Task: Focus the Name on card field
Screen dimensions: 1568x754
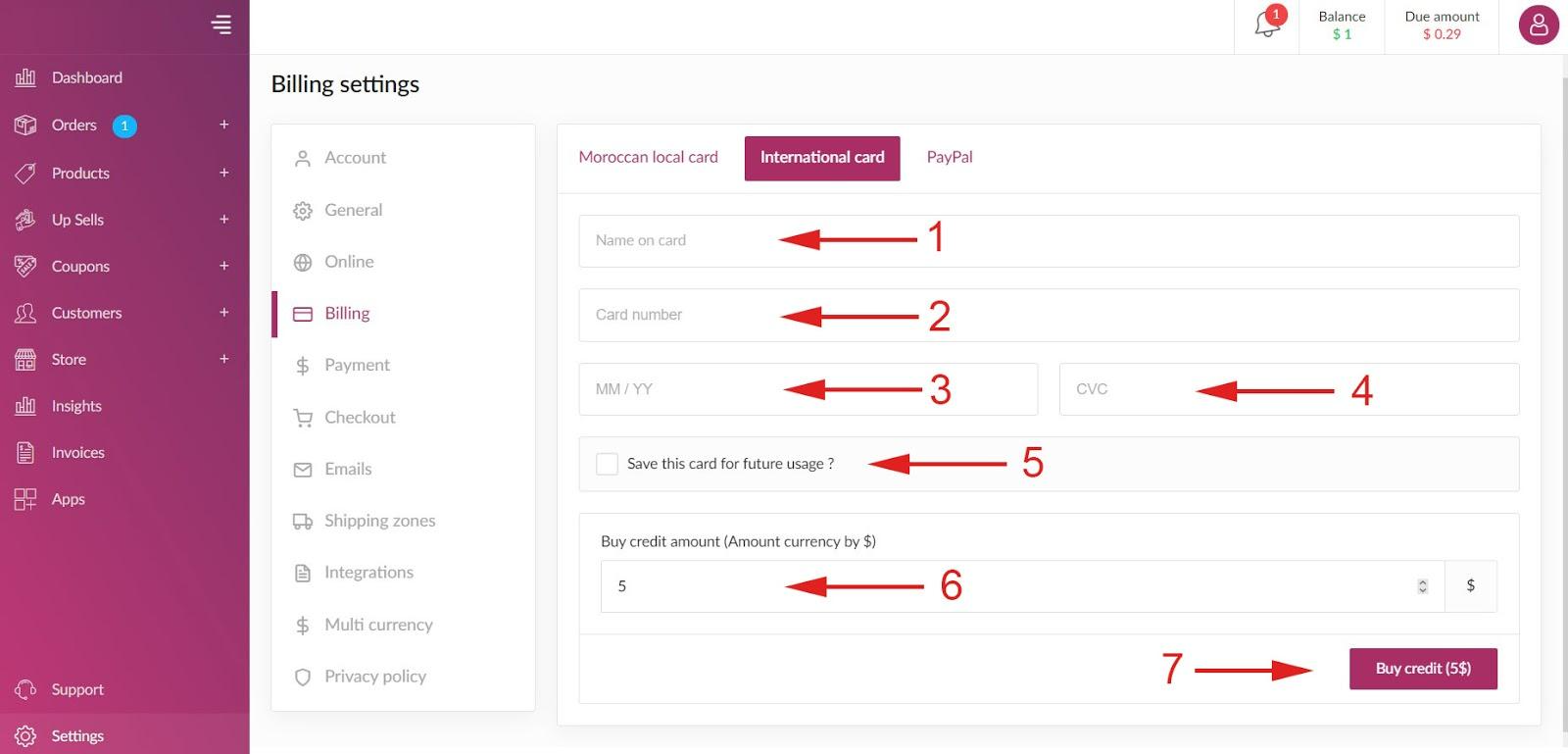Action: [x=1049, y=241]
